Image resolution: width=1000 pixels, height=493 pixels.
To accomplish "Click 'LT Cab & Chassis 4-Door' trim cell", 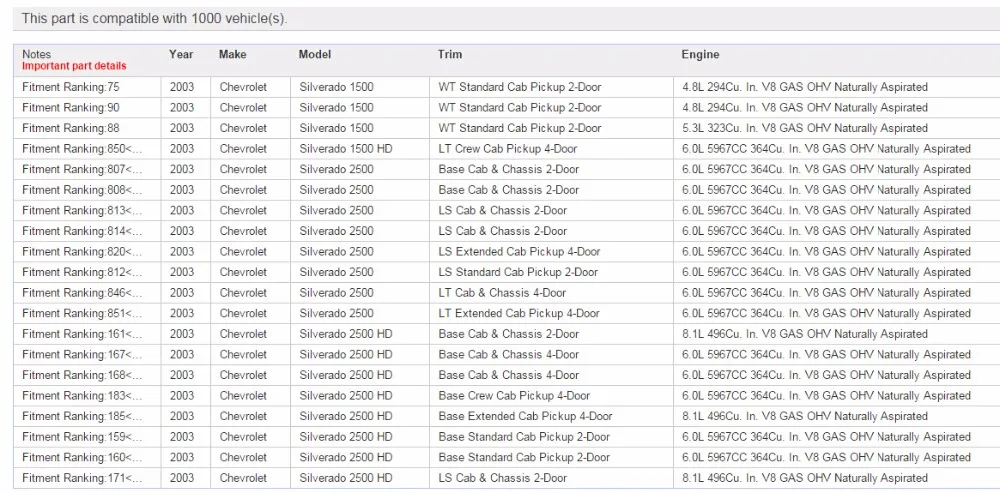I will pos(551,293).
